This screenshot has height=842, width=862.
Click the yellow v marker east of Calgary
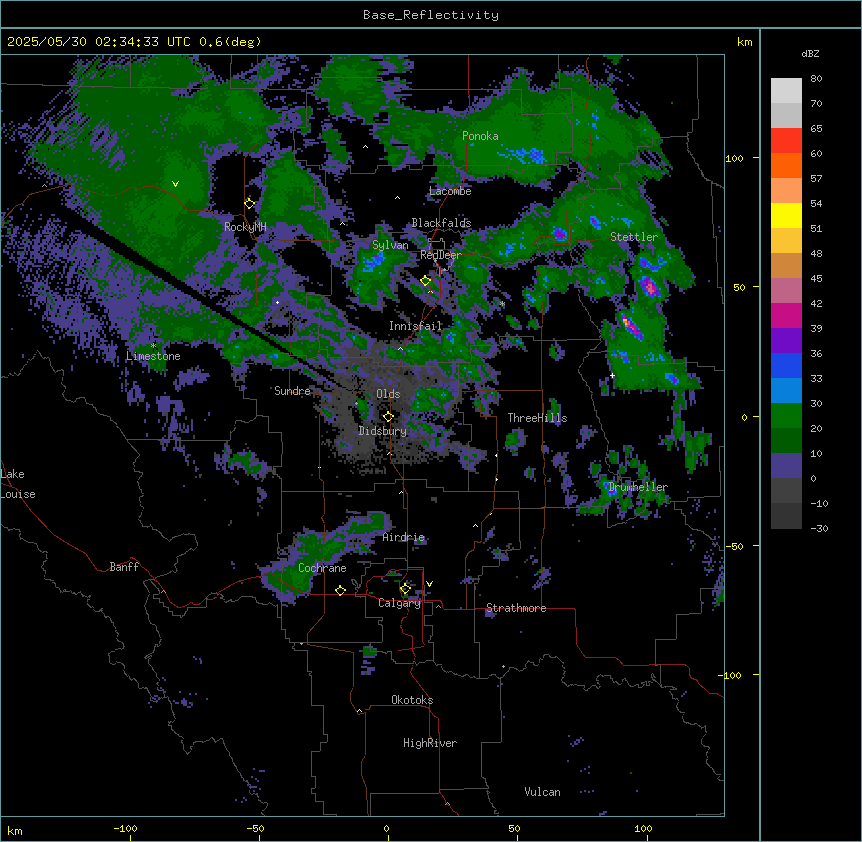tap(429, 584)
